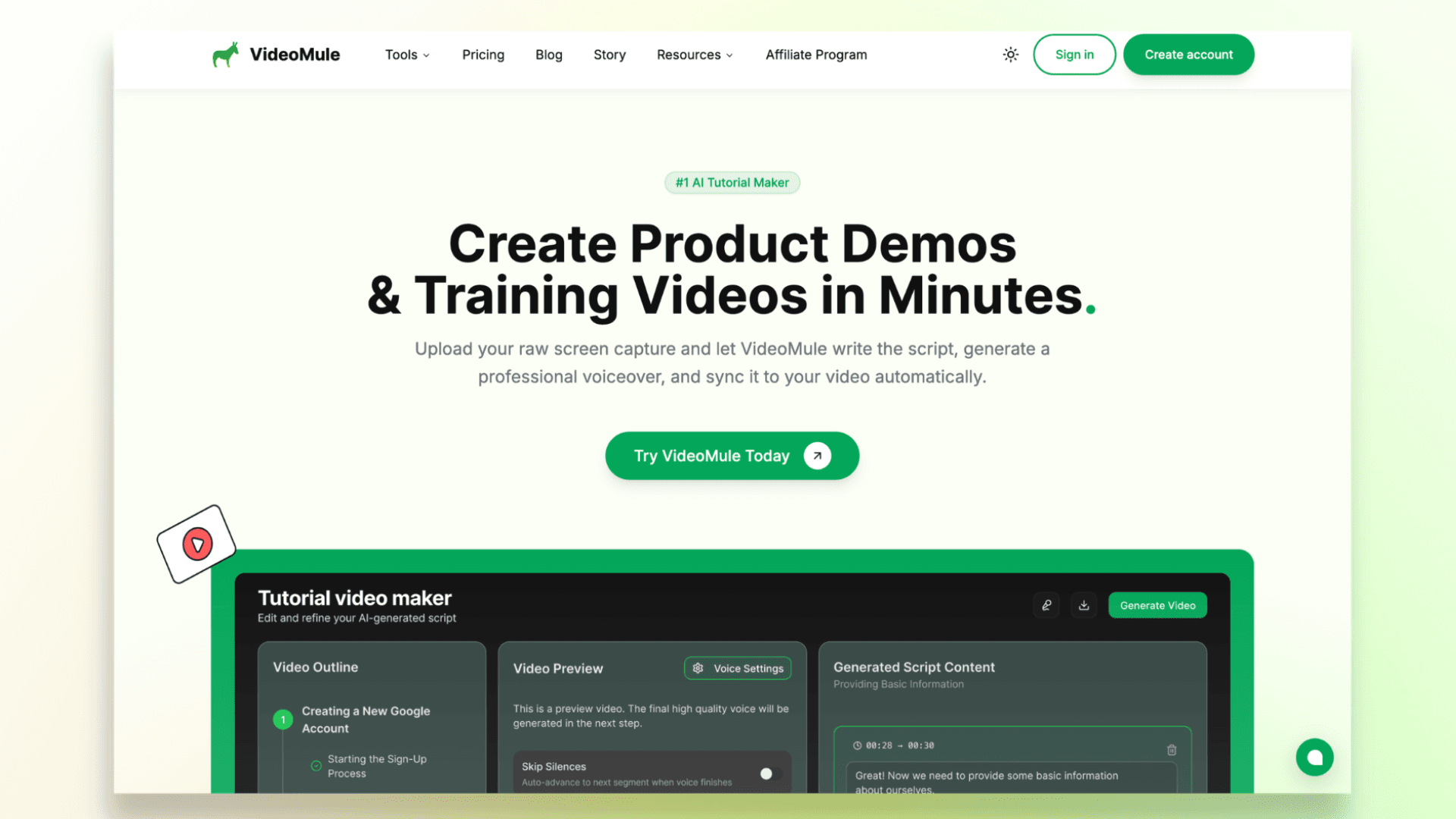Open the Affiliate Program page
Screen dimensions: 1456x819
click(x=816, y=55)
